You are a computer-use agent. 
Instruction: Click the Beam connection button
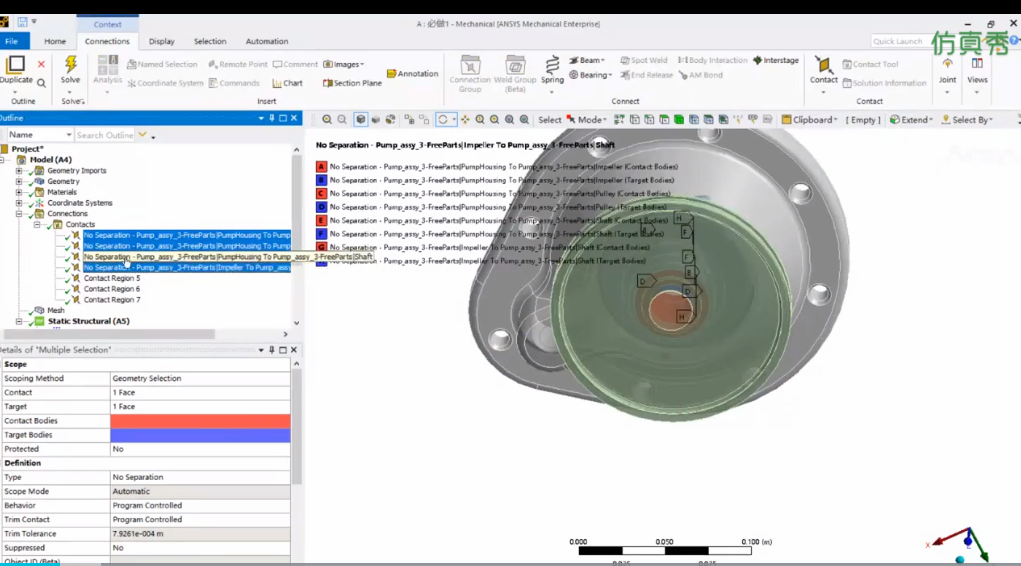pos(587,60)
